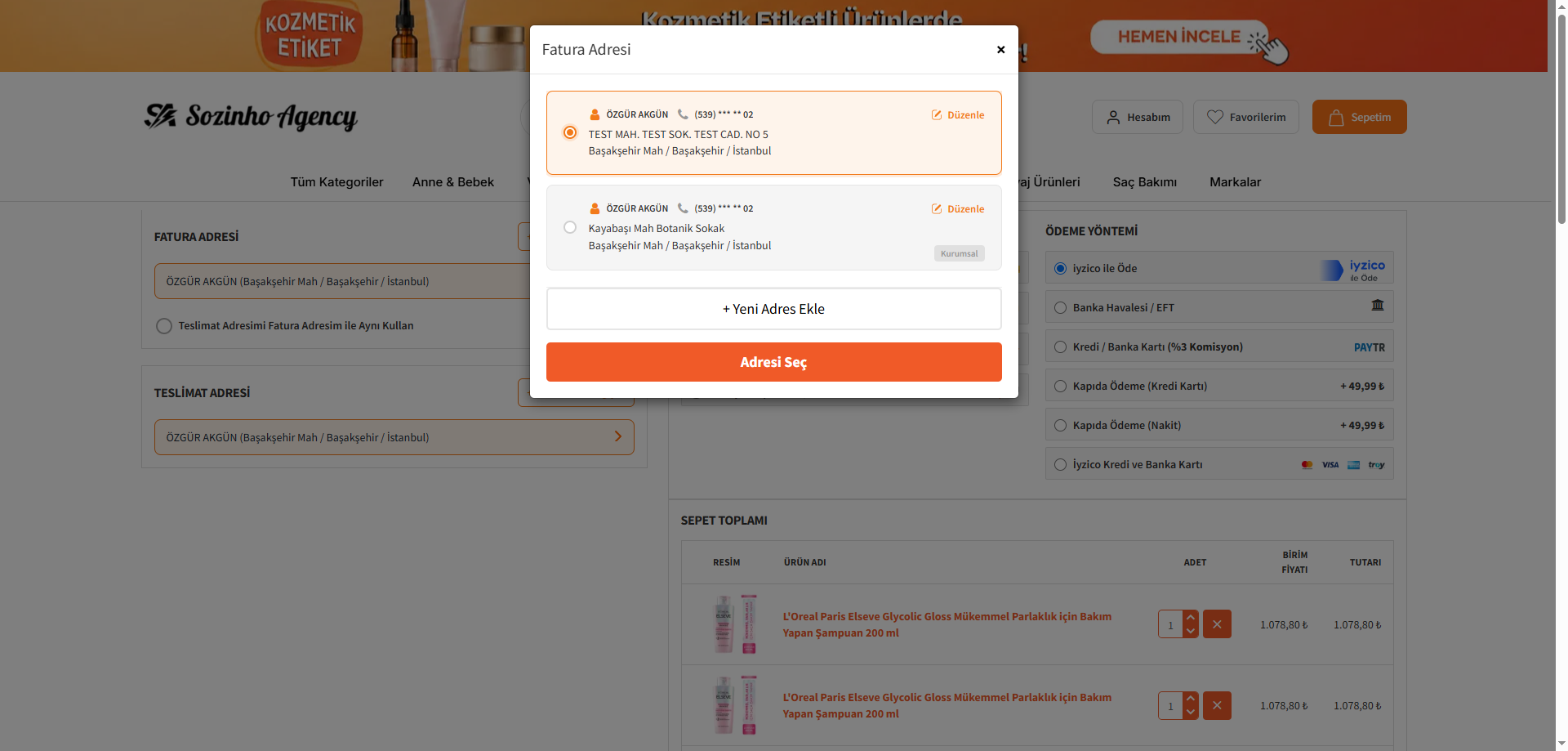Viewport: 1568px width, 751px height.
Task: Open the Tüm Kategoriler menu
Action: pyautogui.click(x=336, y=182)
